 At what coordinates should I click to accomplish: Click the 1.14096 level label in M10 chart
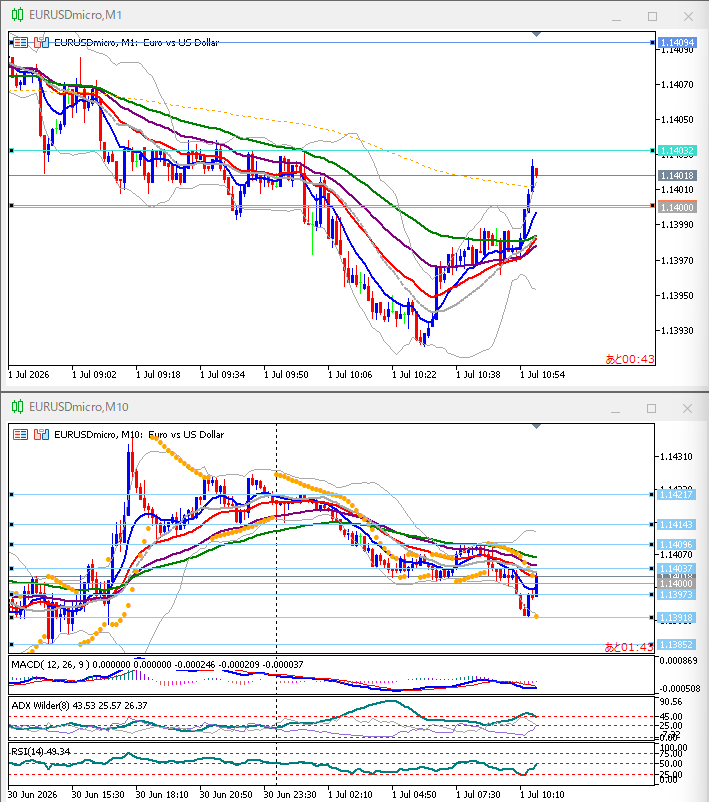(x=676, y=545)
